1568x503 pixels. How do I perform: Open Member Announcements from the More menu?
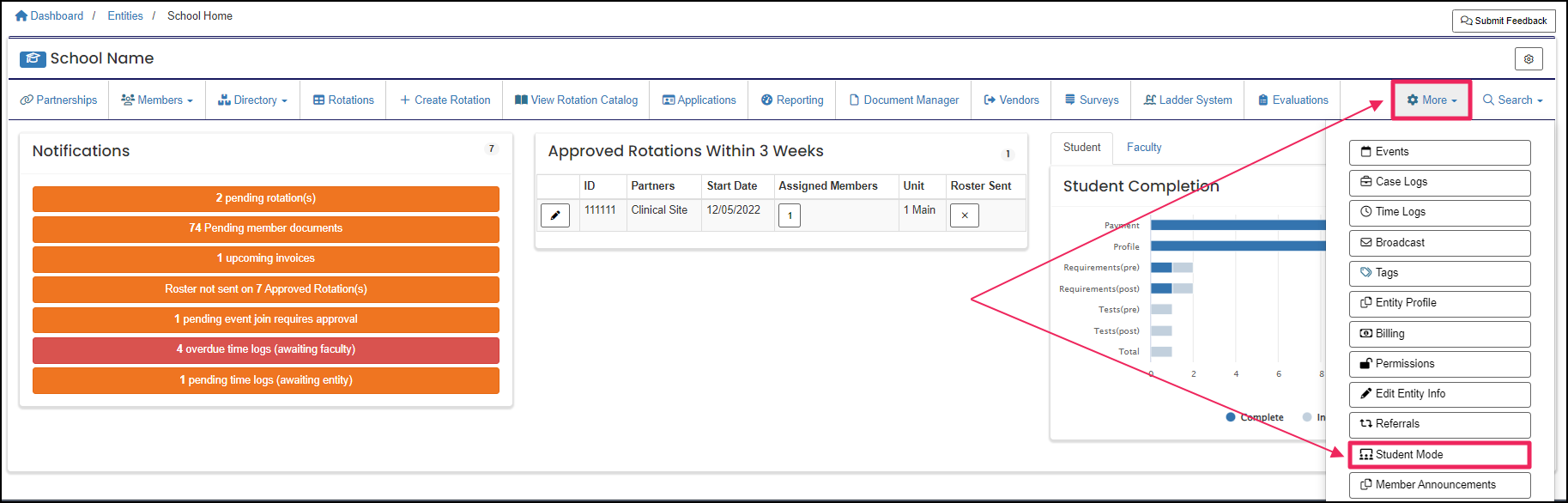[x=1439, y=485]
